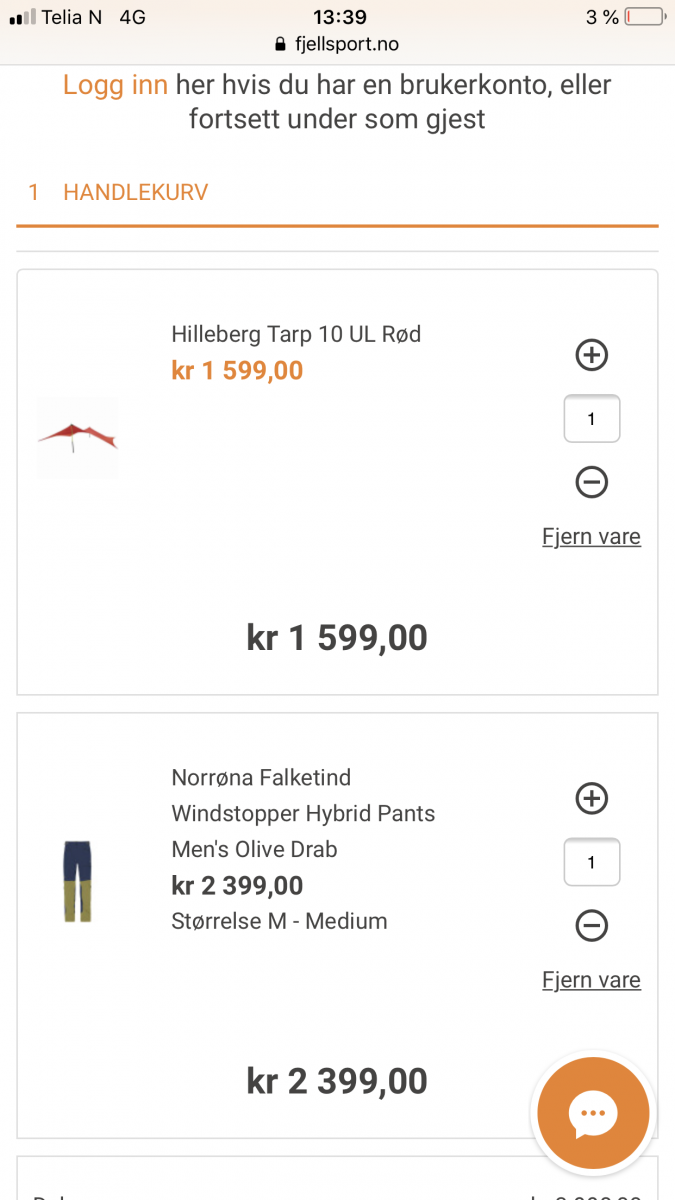Viewport: 675px width, 1200px height.
Task: Increase quantity of Norrøna Falketind pants
Action: coord(592,798)
